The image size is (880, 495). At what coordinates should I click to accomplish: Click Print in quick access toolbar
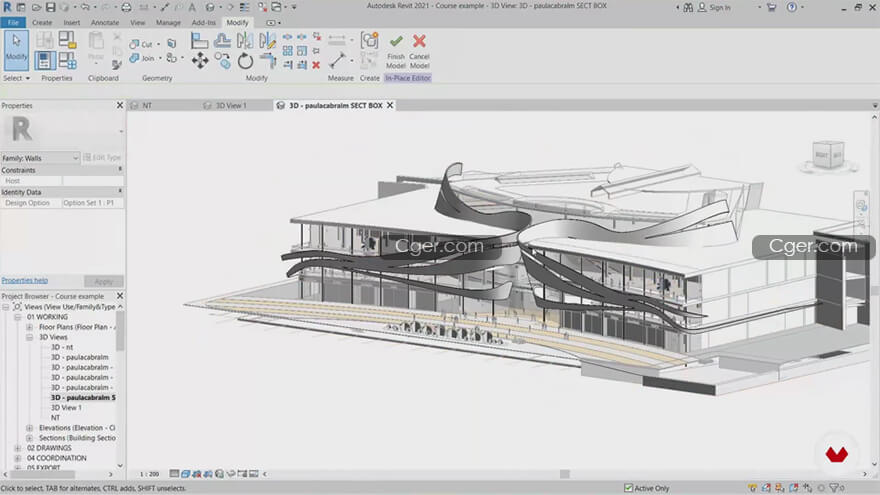126,7
